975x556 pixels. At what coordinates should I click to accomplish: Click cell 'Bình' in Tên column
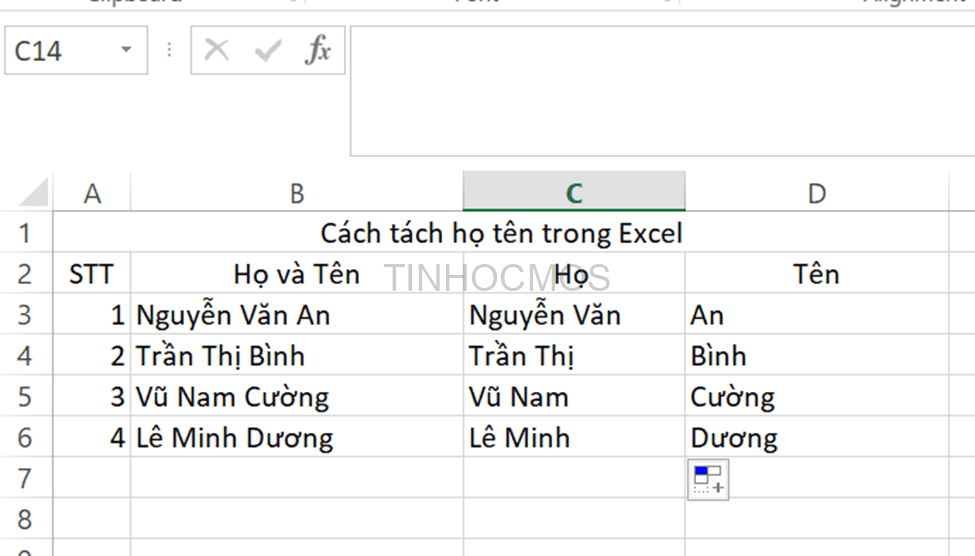pos(817,355)
